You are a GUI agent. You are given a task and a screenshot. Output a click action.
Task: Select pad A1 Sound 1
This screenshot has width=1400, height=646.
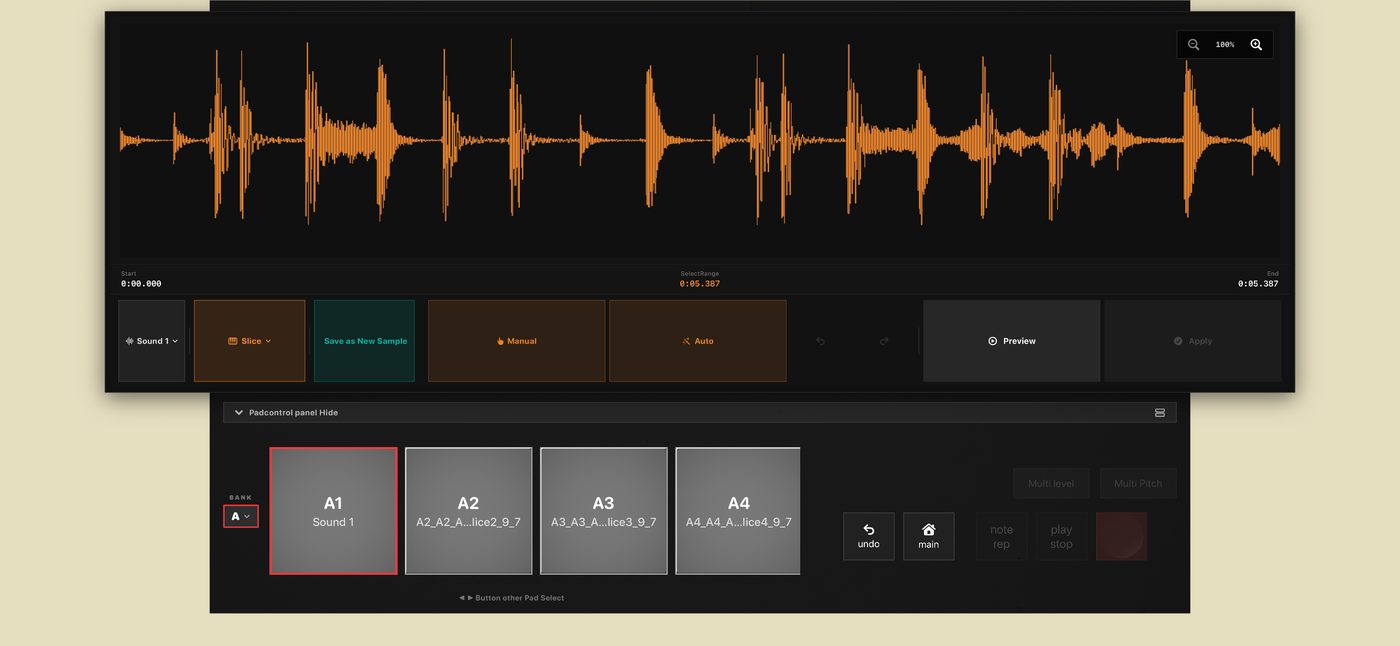[333, 511]
